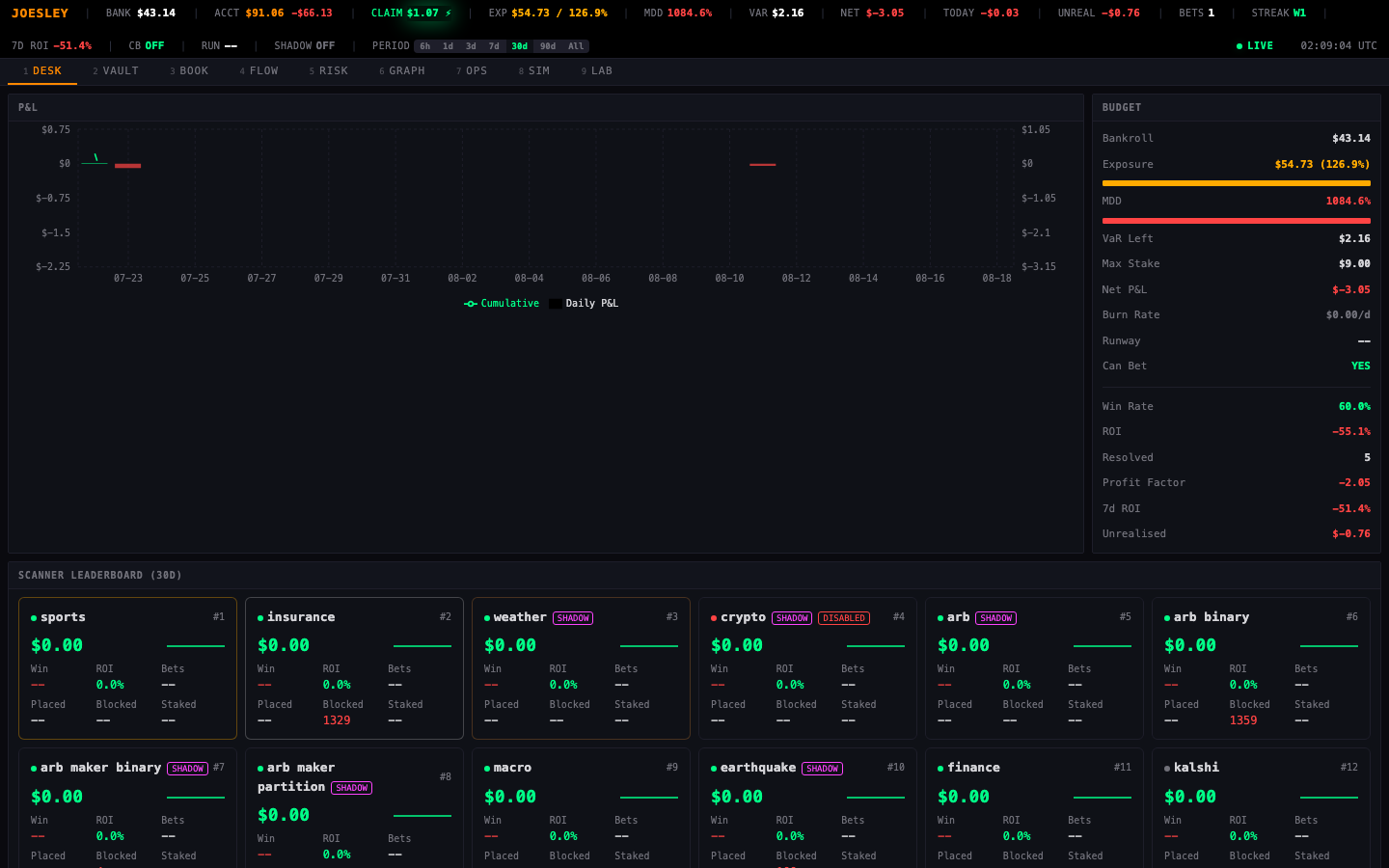Click the red MDD progress bar

[1236, 221]
